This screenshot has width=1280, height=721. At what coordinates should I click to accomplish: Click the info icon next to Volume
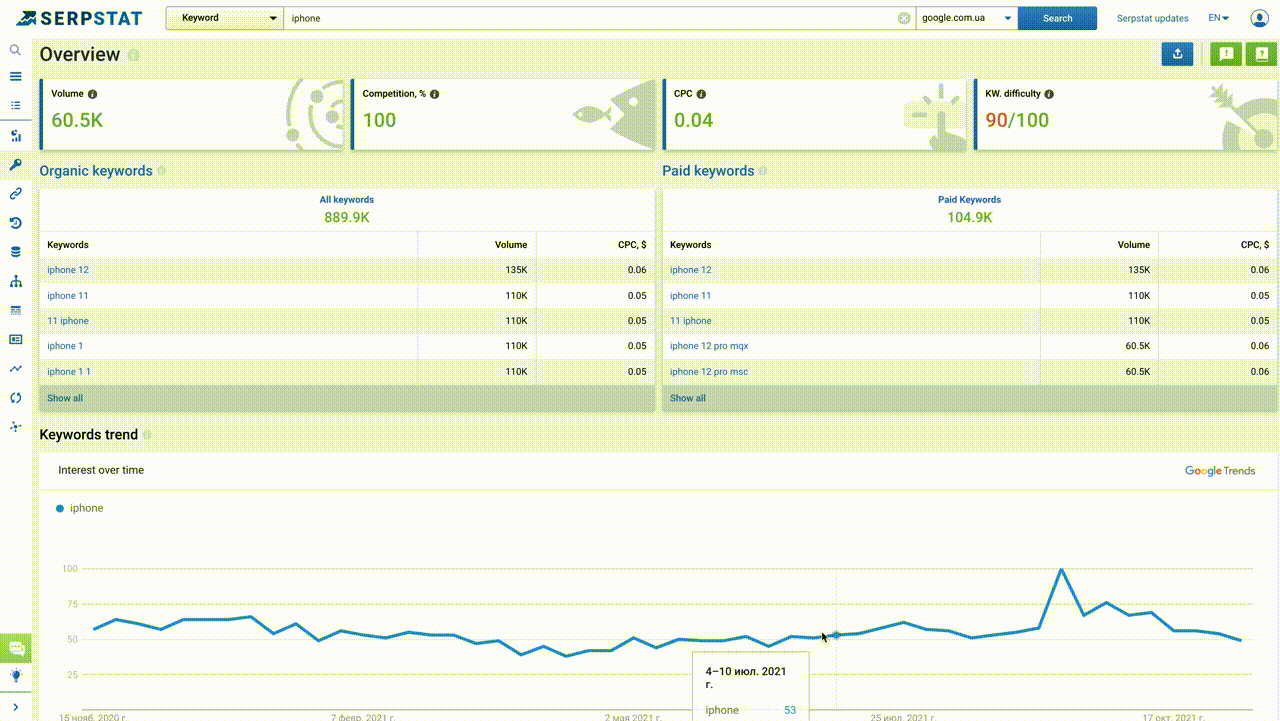pyautogui.click(x=93, y=94)
